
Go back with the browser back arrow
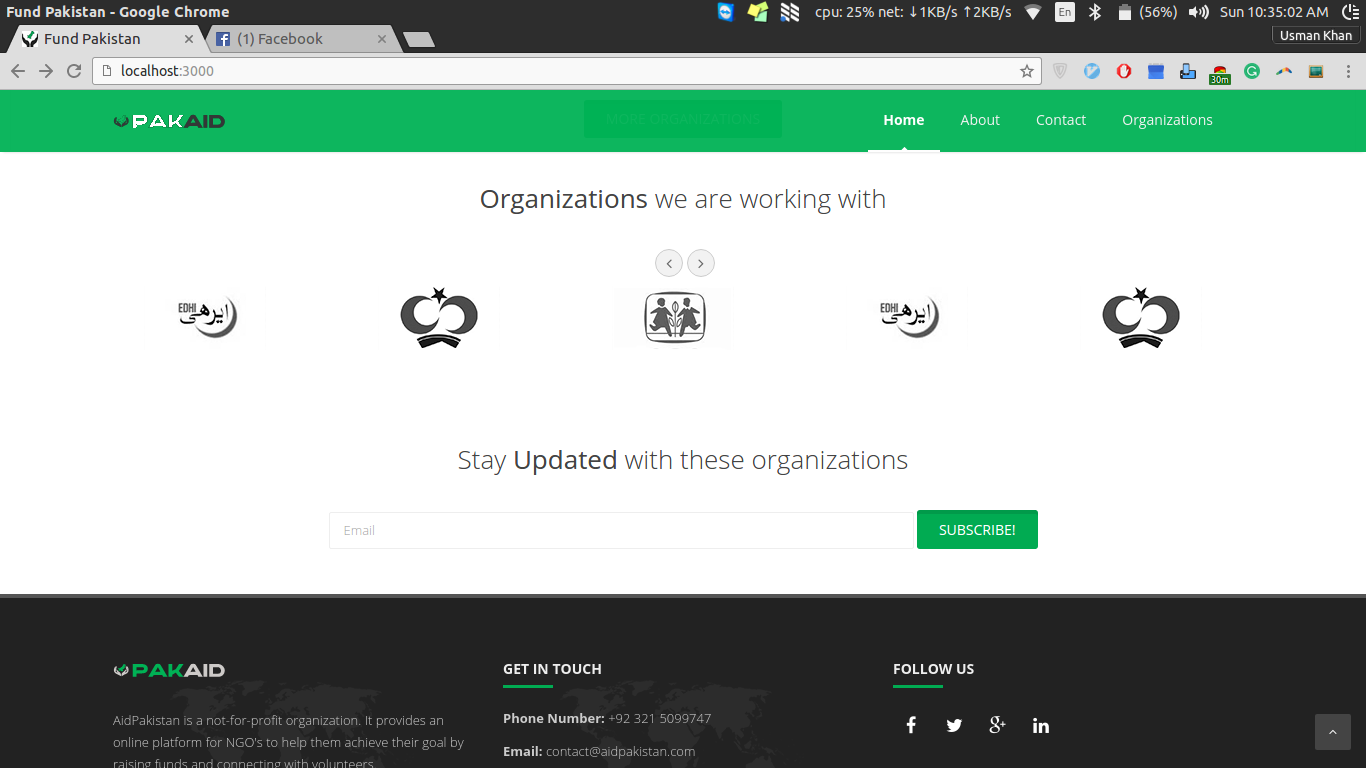18,71
